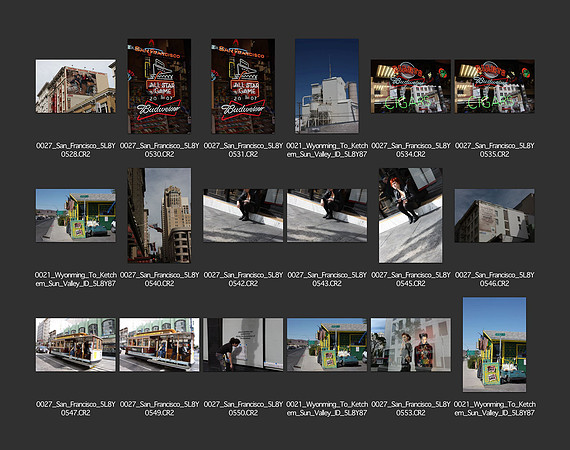Screen dimensions: 570x450
Task: Pick the Budweiser neon thumbnail labeled 0531.CR2
Action: tap(243, 87)
